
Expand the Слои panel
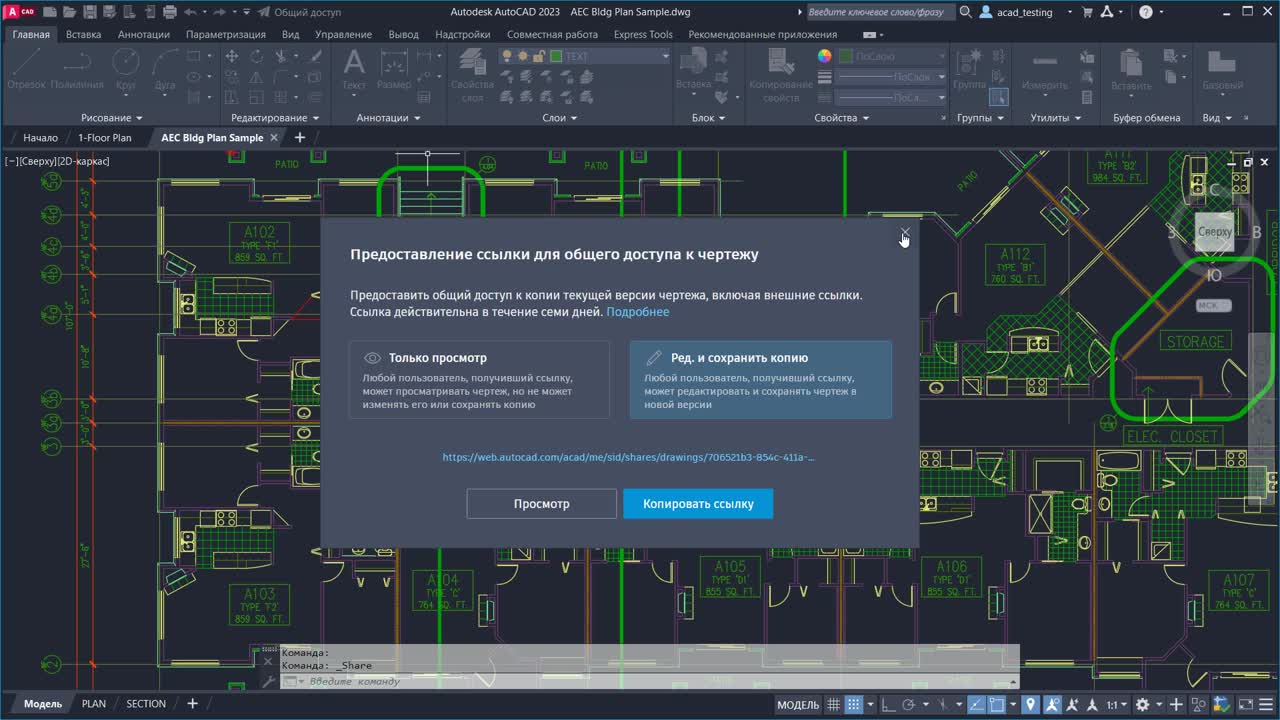560,118
